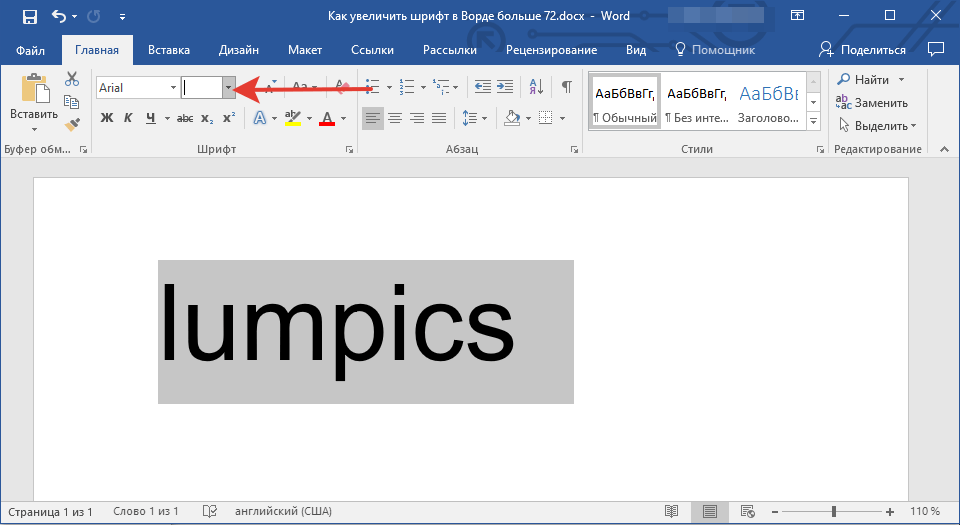Select the Format Painter brush icon
960x525 pixels.
[x=72, y=124]
